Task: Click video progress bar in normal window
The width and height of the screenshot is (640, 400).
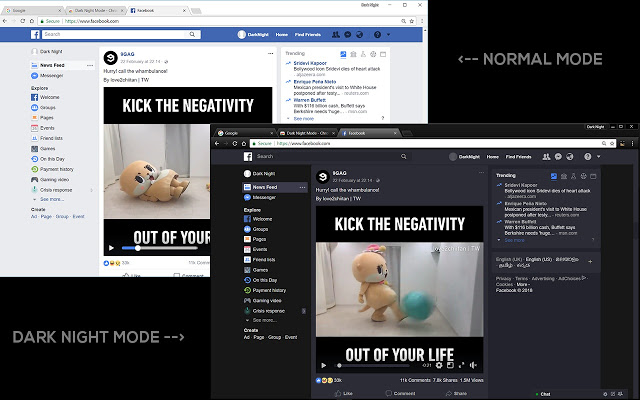Action: click(x=160, y=248)
